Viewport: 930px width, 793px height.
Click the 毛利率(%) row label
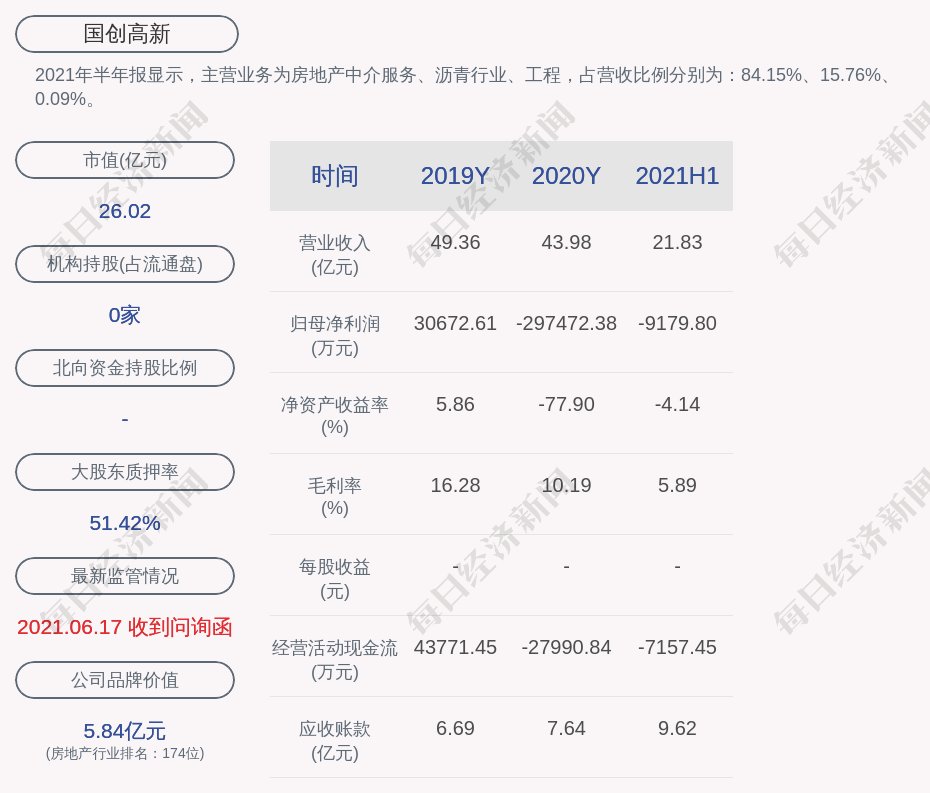pos(335,497)
